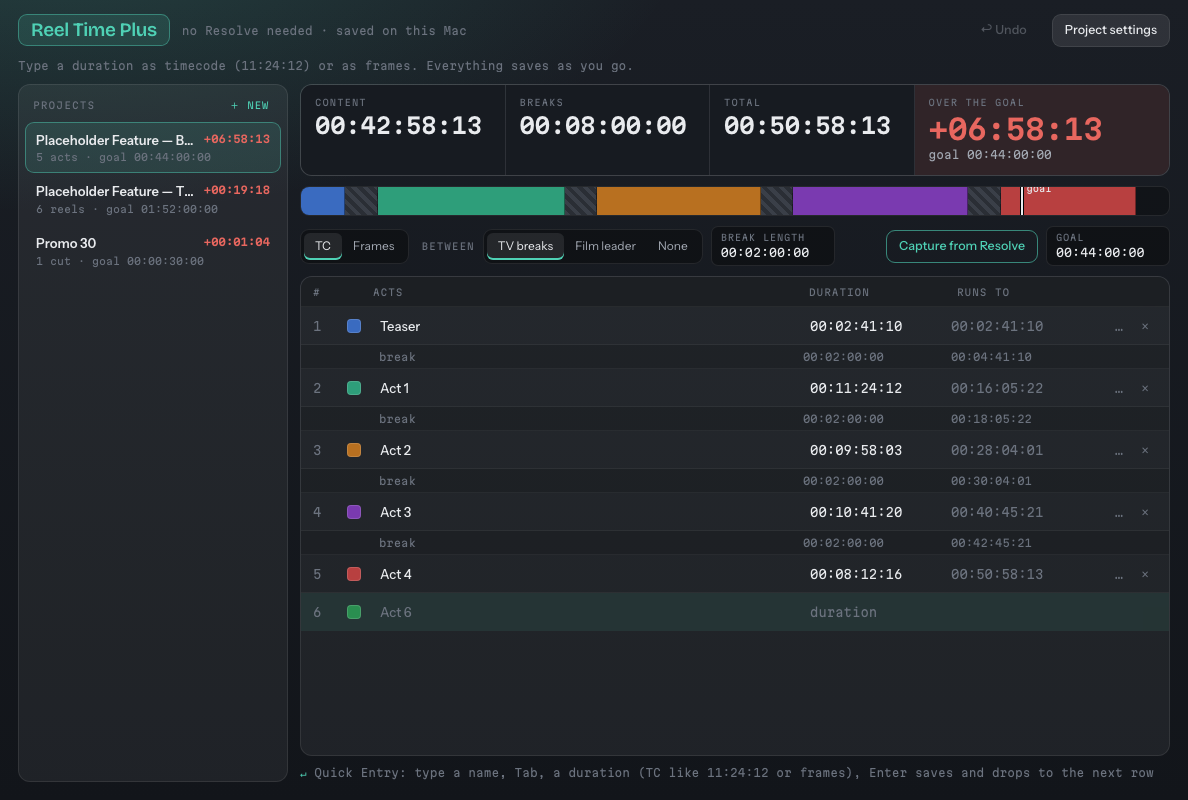Click Teaser duration 00:02:41:10
The height and width of the screenshot is (800, 1188).
[856, 327]
